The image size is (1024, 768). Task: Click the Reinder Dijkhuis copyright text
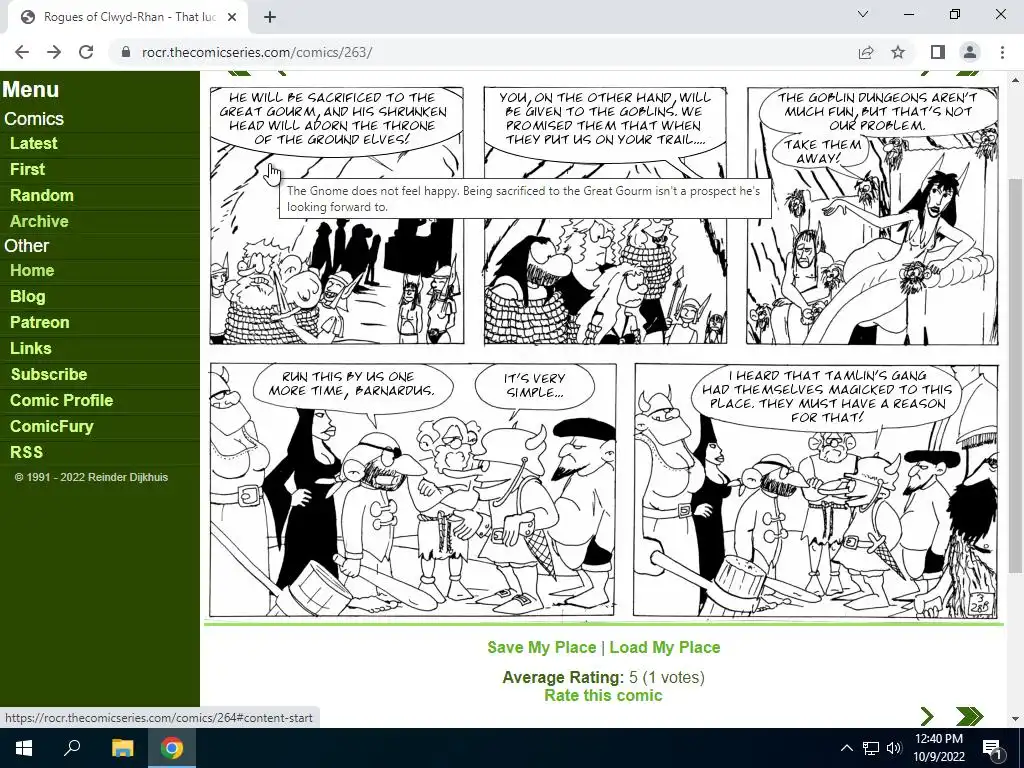pos(91,477)
